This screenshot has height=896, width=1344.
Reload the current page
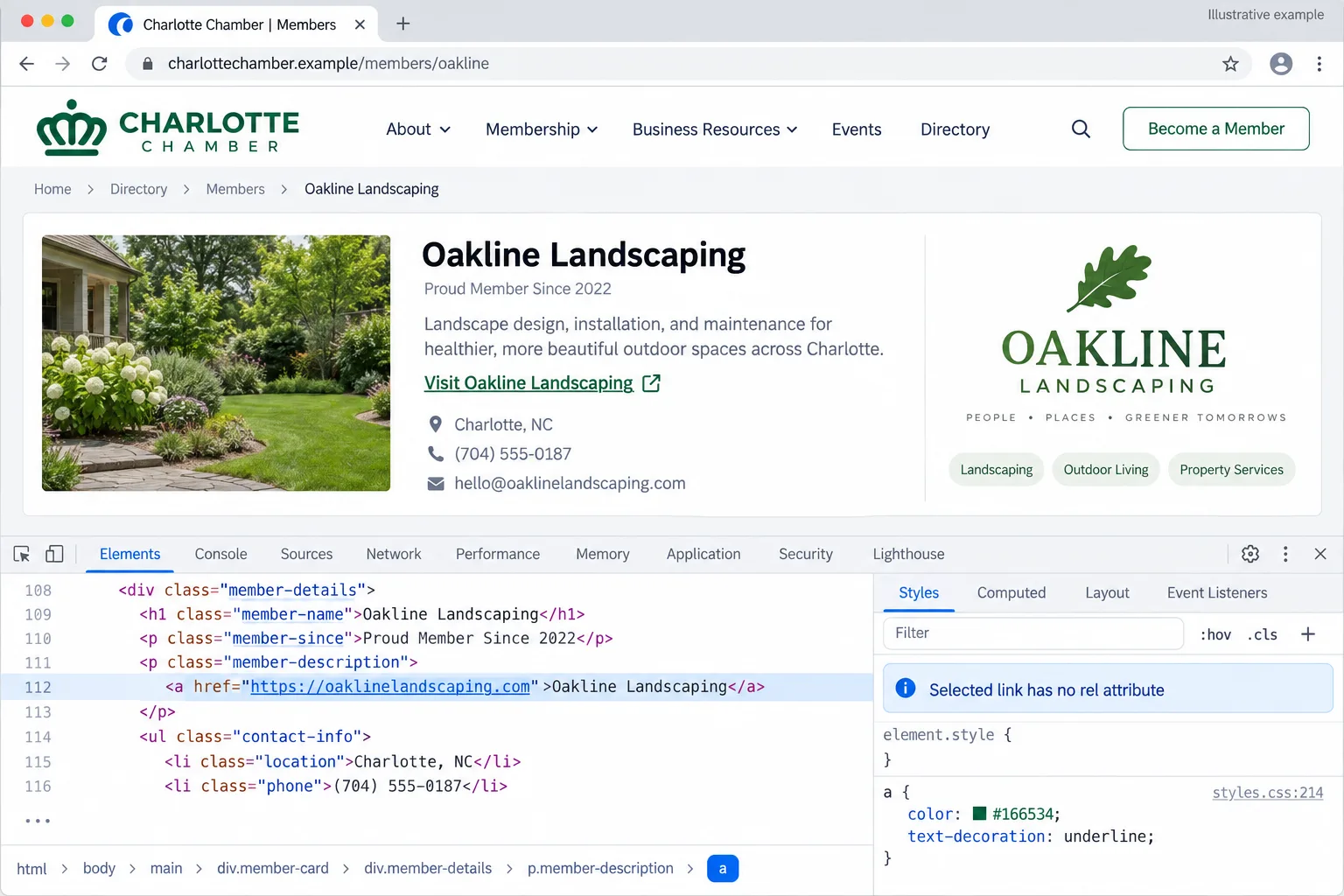[x=100, y=64]
